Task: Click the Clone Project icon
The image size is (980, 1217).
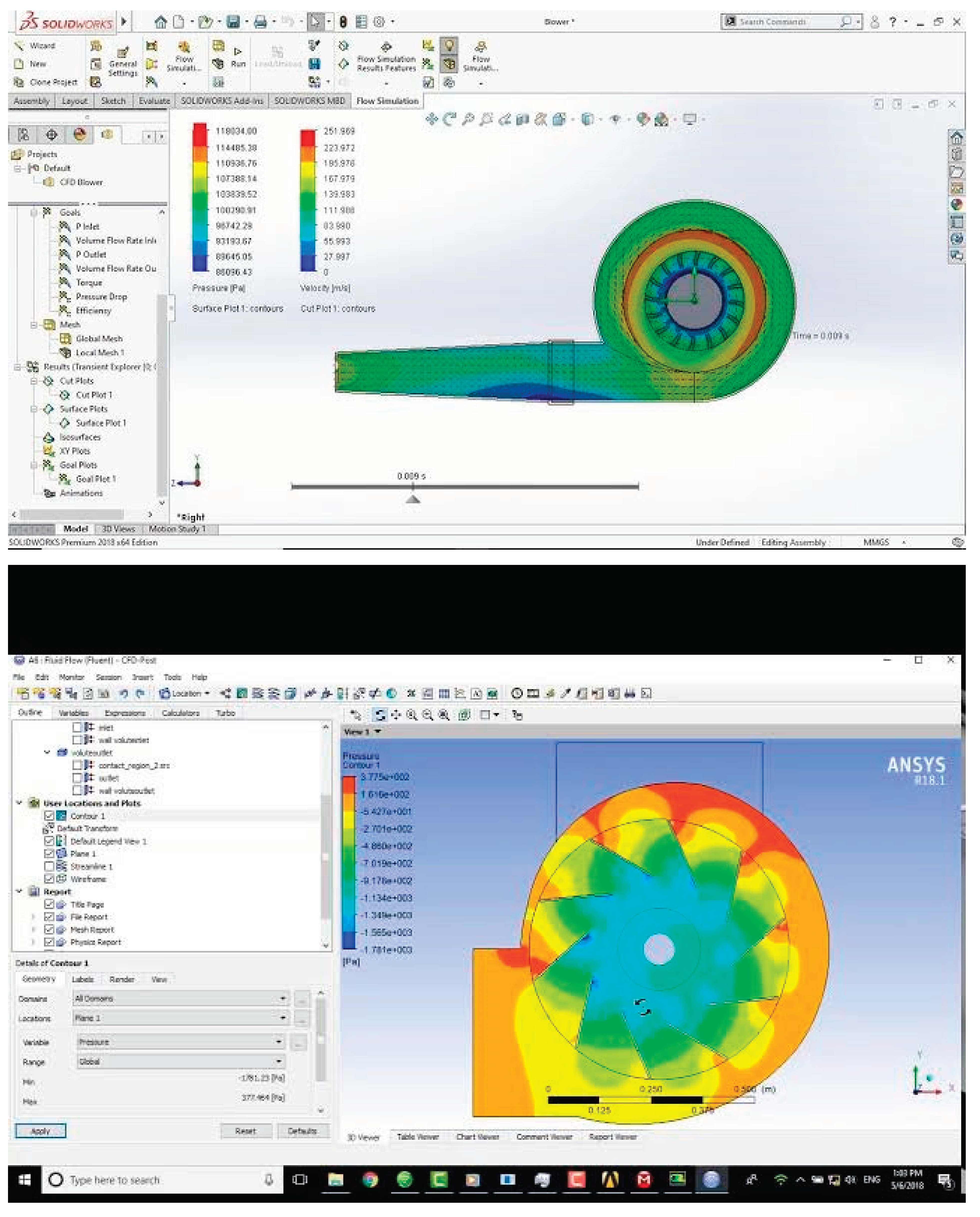Action: pos(19,82)
